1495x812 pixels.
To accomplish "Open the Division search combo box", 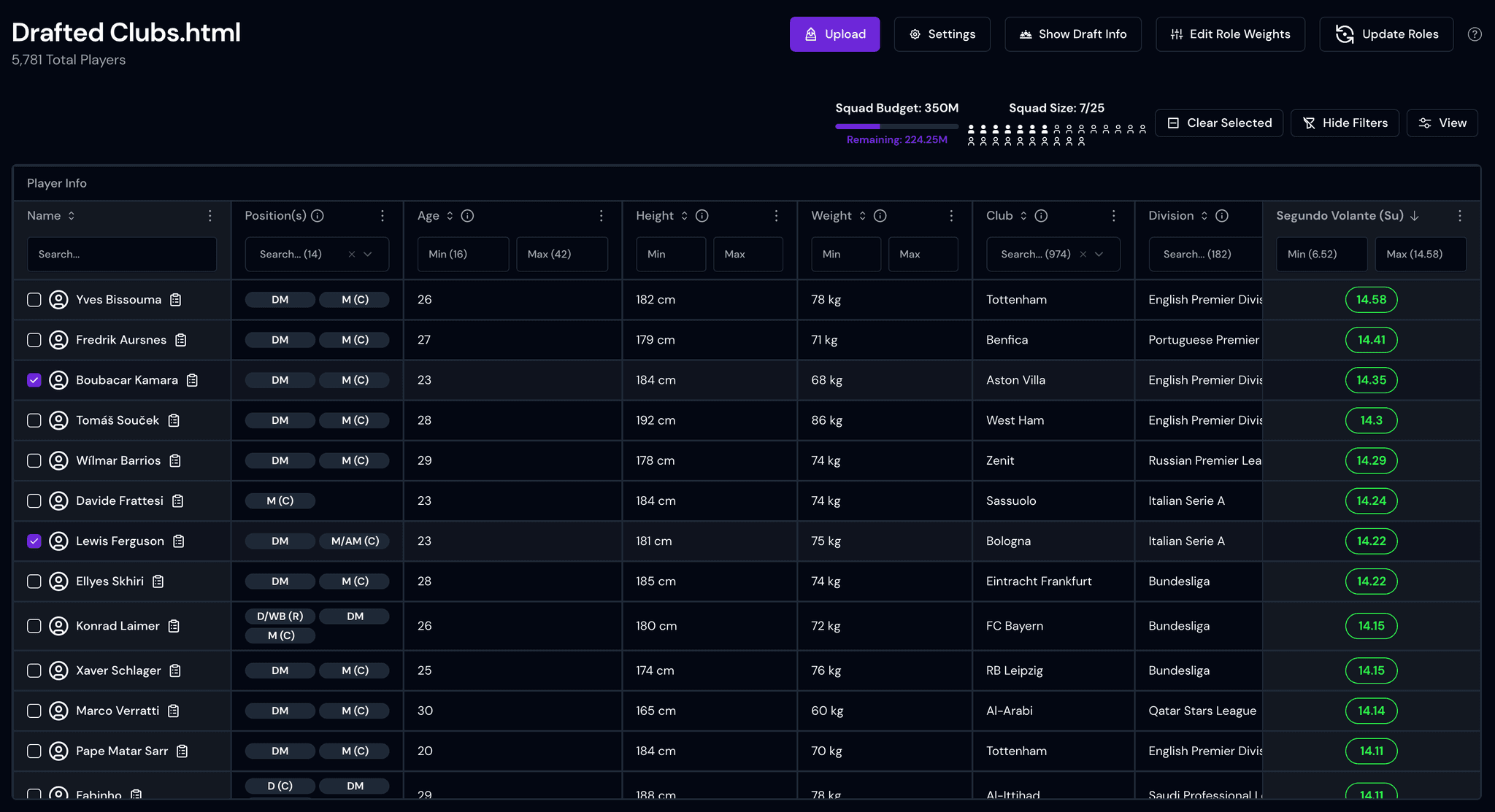I will (x=1205, y=255).
